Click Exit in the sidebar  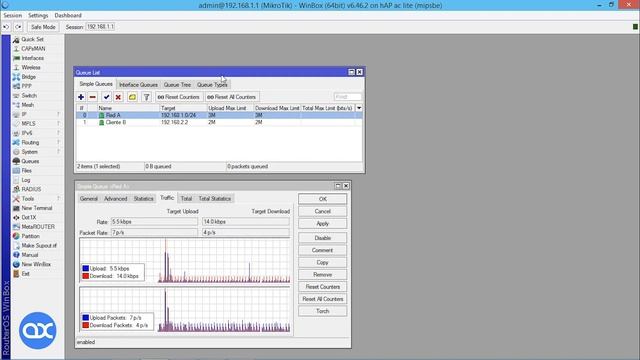[x=25, y=274]
